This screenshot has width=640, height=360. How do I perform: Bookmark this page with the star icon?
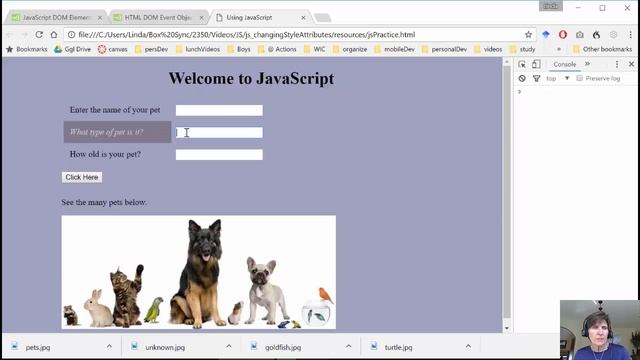[528, 35]
